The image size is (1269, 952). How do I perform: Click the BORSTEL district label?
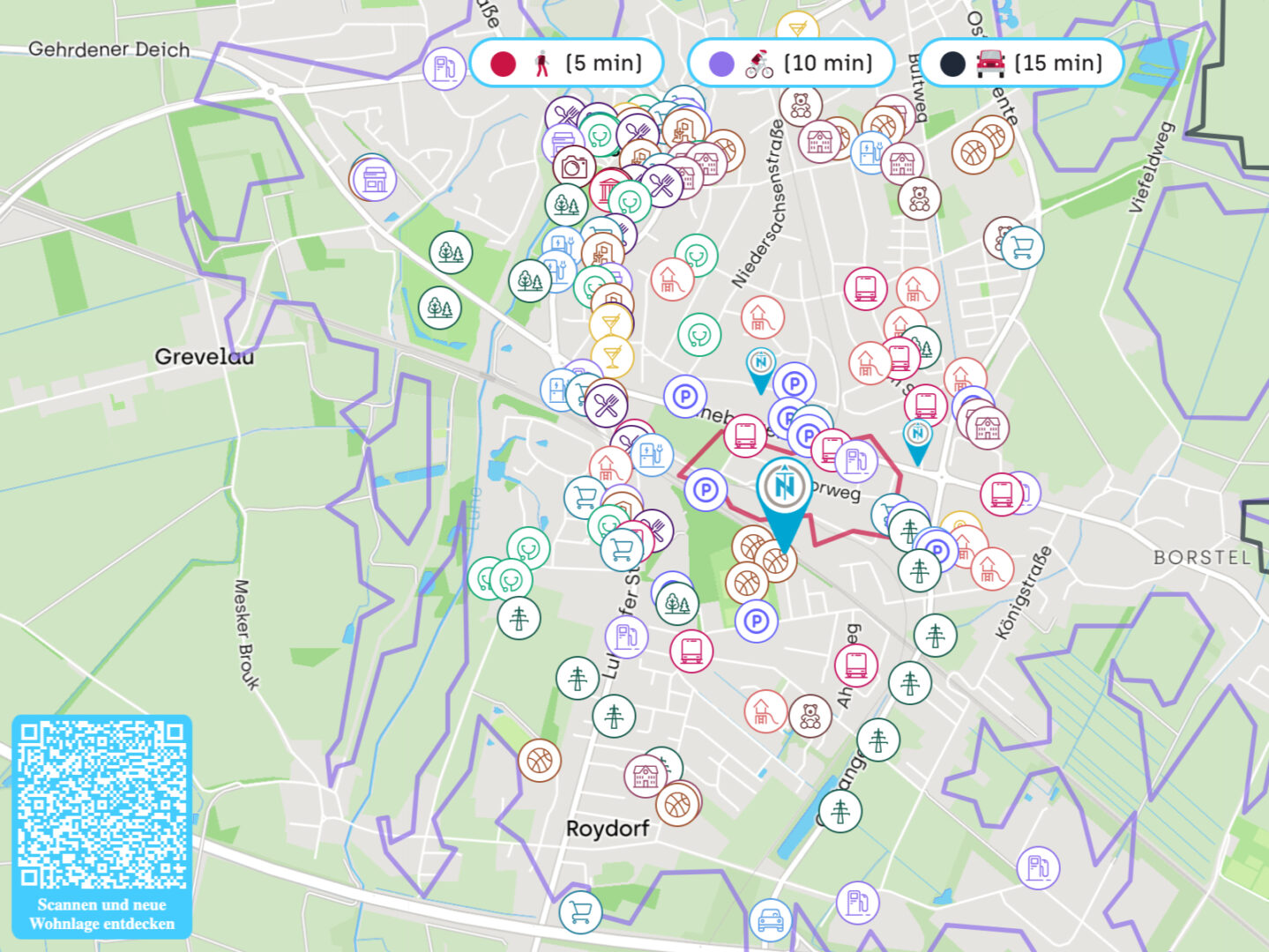[x=1202, y=557]
